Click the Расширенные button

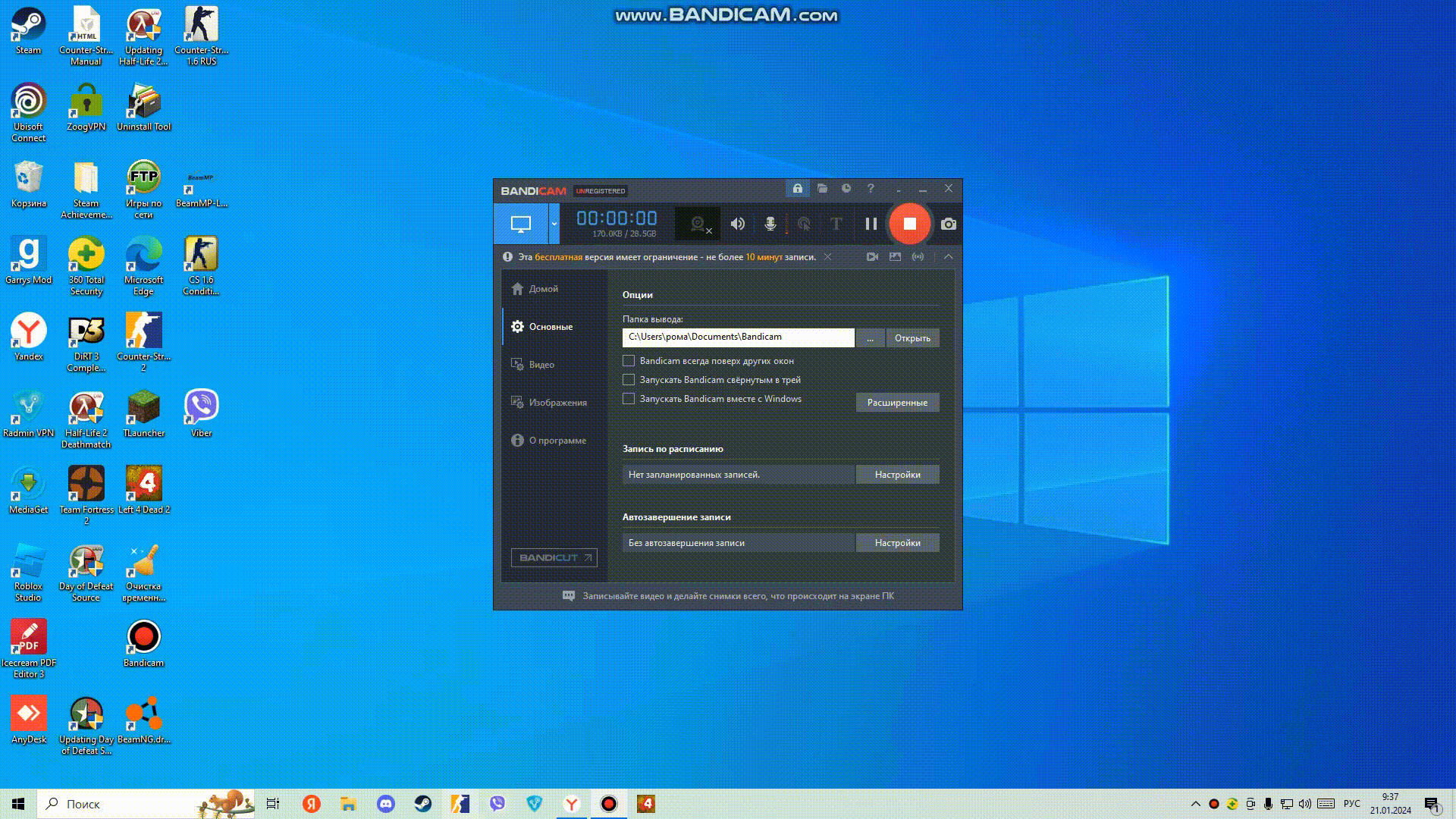coord(897,403)
